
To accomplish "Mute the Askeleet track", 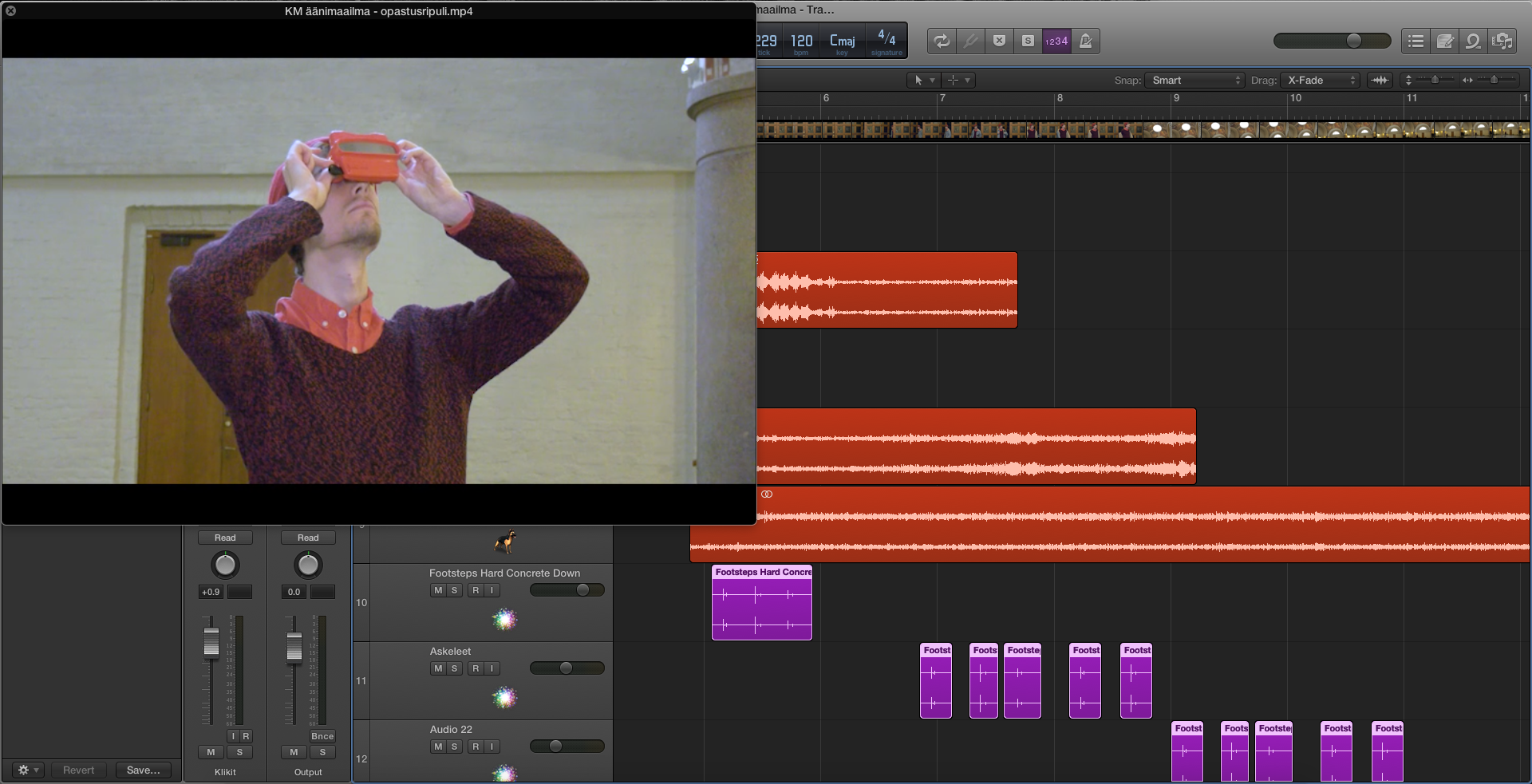I will 438,668.
